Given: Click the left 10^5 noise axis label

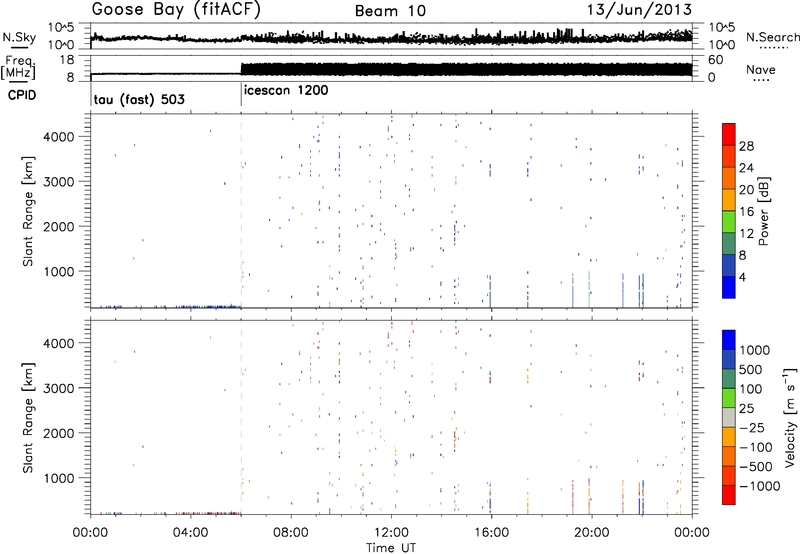Looking at the screenshot, I should (61, 27).
